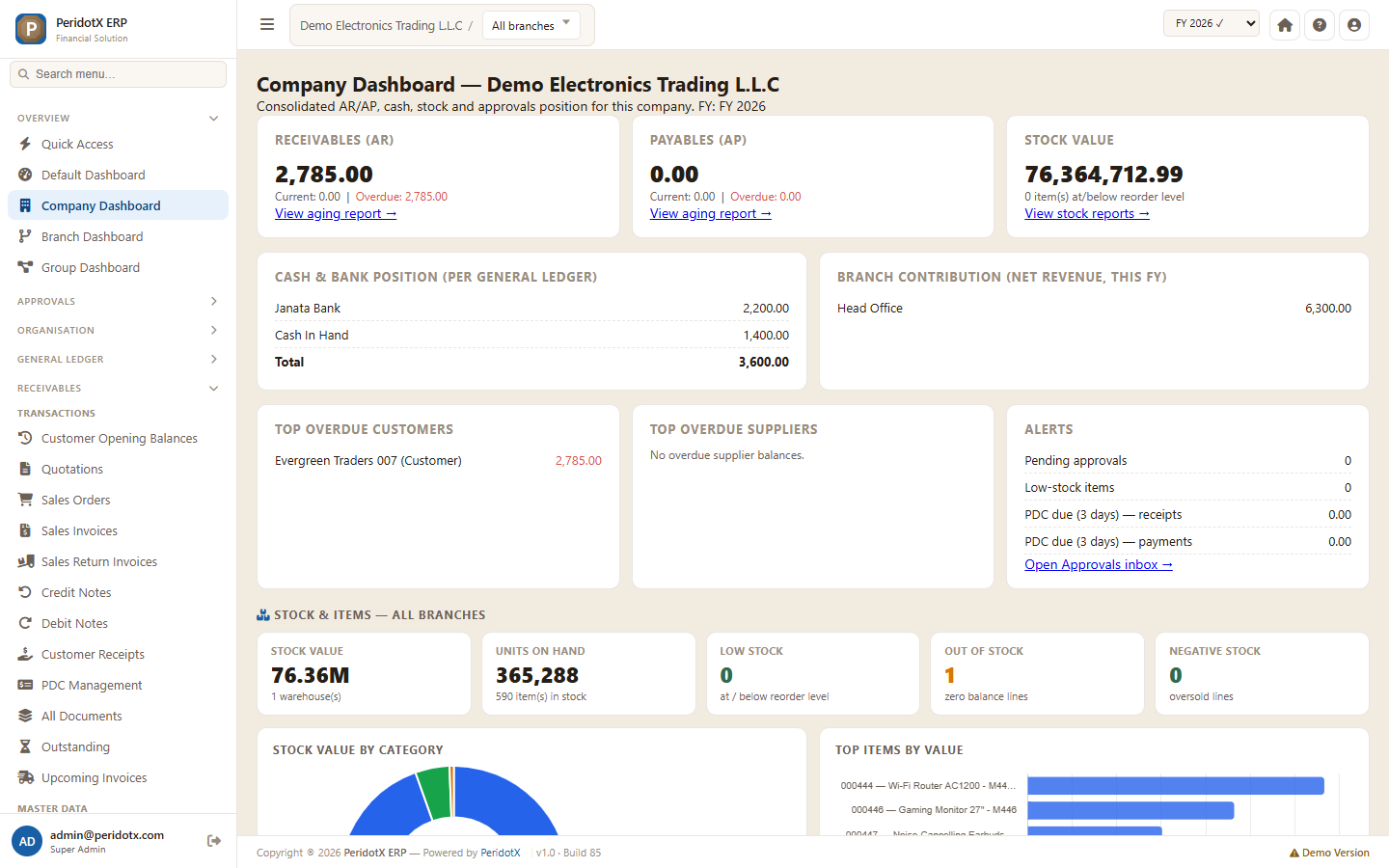
Task: Click green slice of stock category chart
Action: point(436,793)
